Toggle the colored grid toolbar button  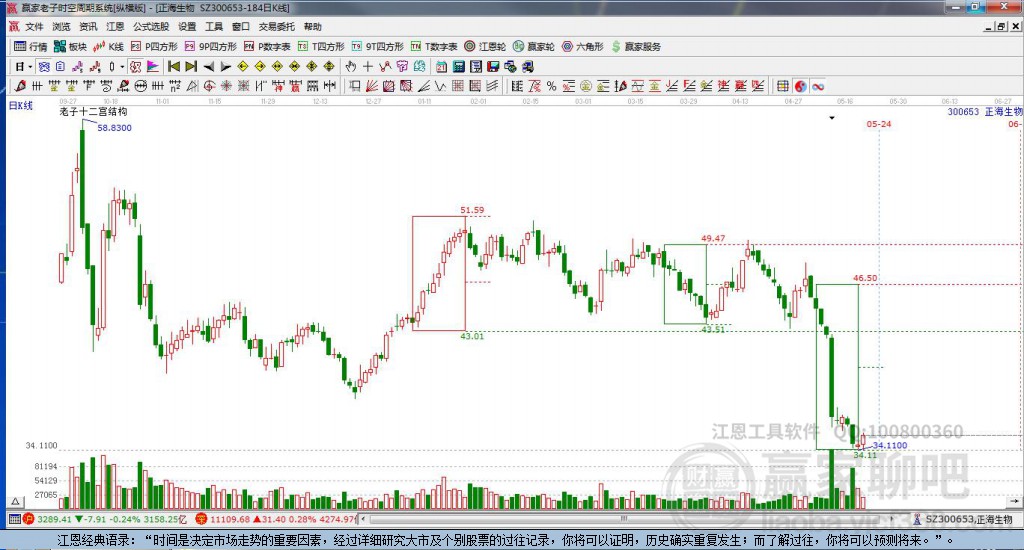point(782,86)
